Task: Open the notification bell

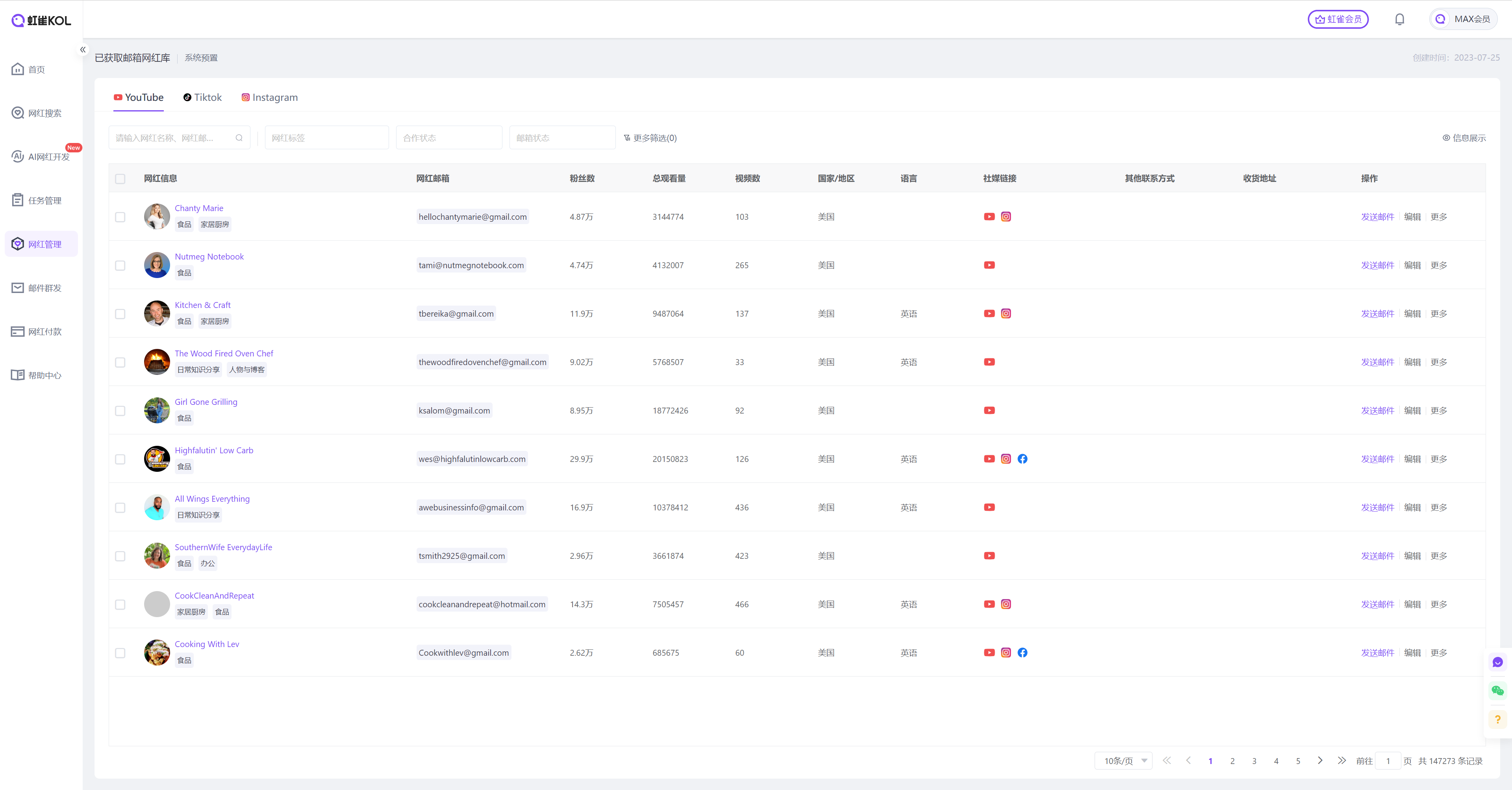Action: click(1399, 19)
